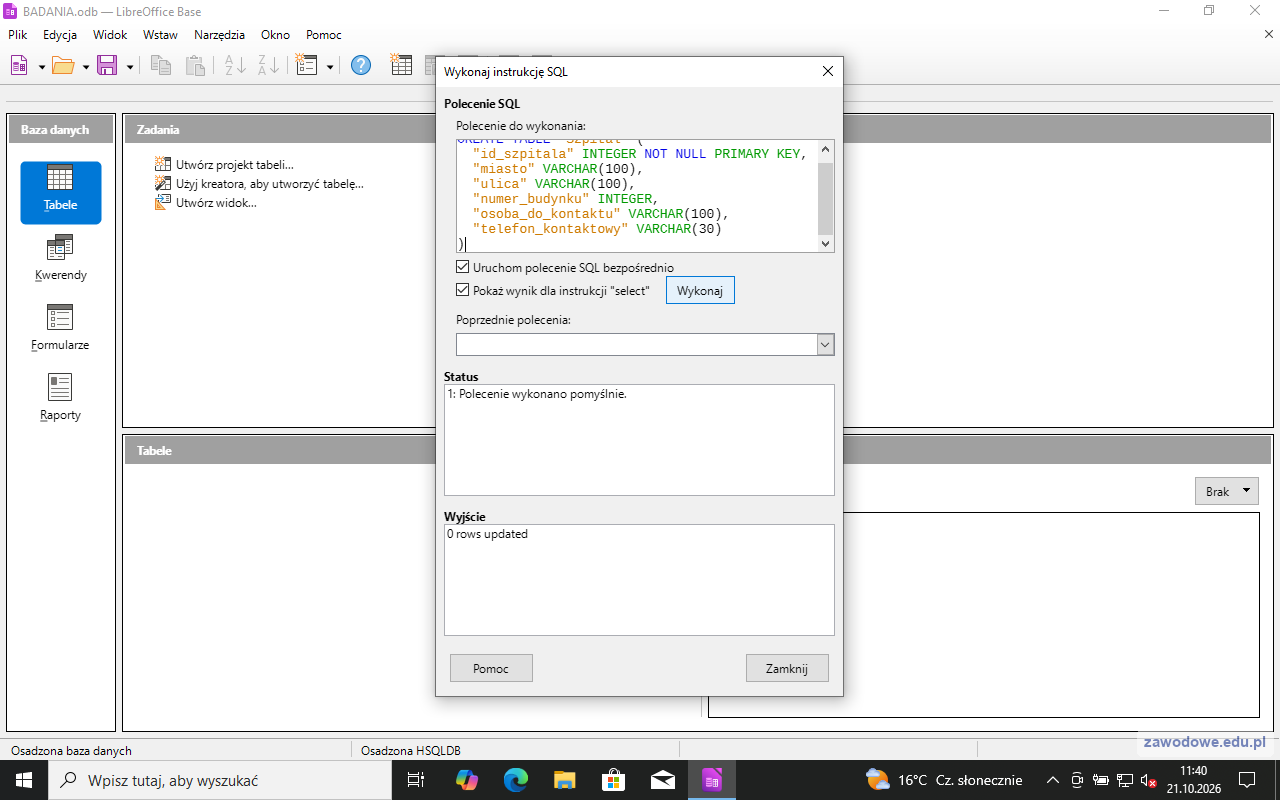This screenshot has width=1280, height=800.
Task: Open the Narzędzia menu
Action: click(219, 34)
